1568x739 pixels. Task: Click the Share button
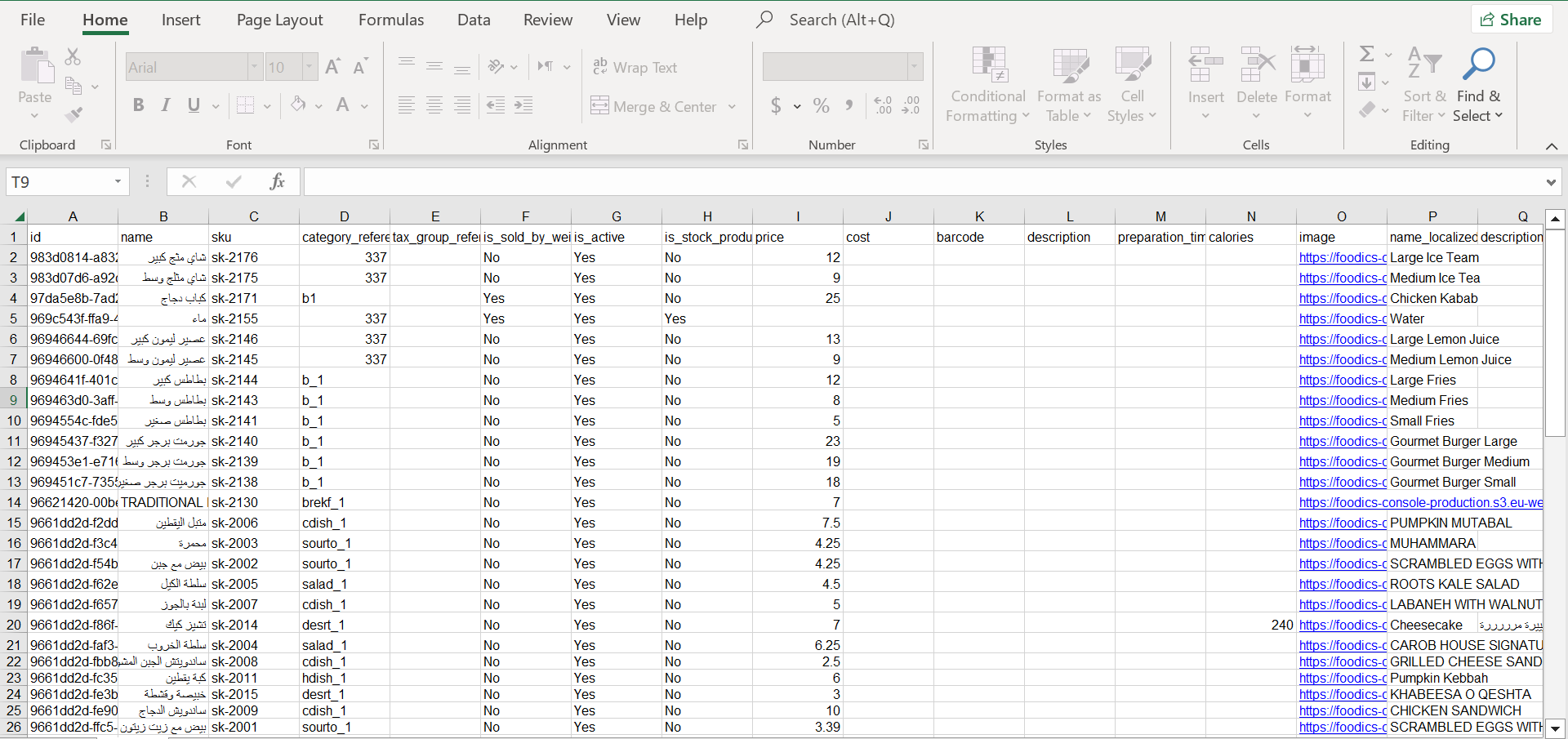coord(1511,20)
